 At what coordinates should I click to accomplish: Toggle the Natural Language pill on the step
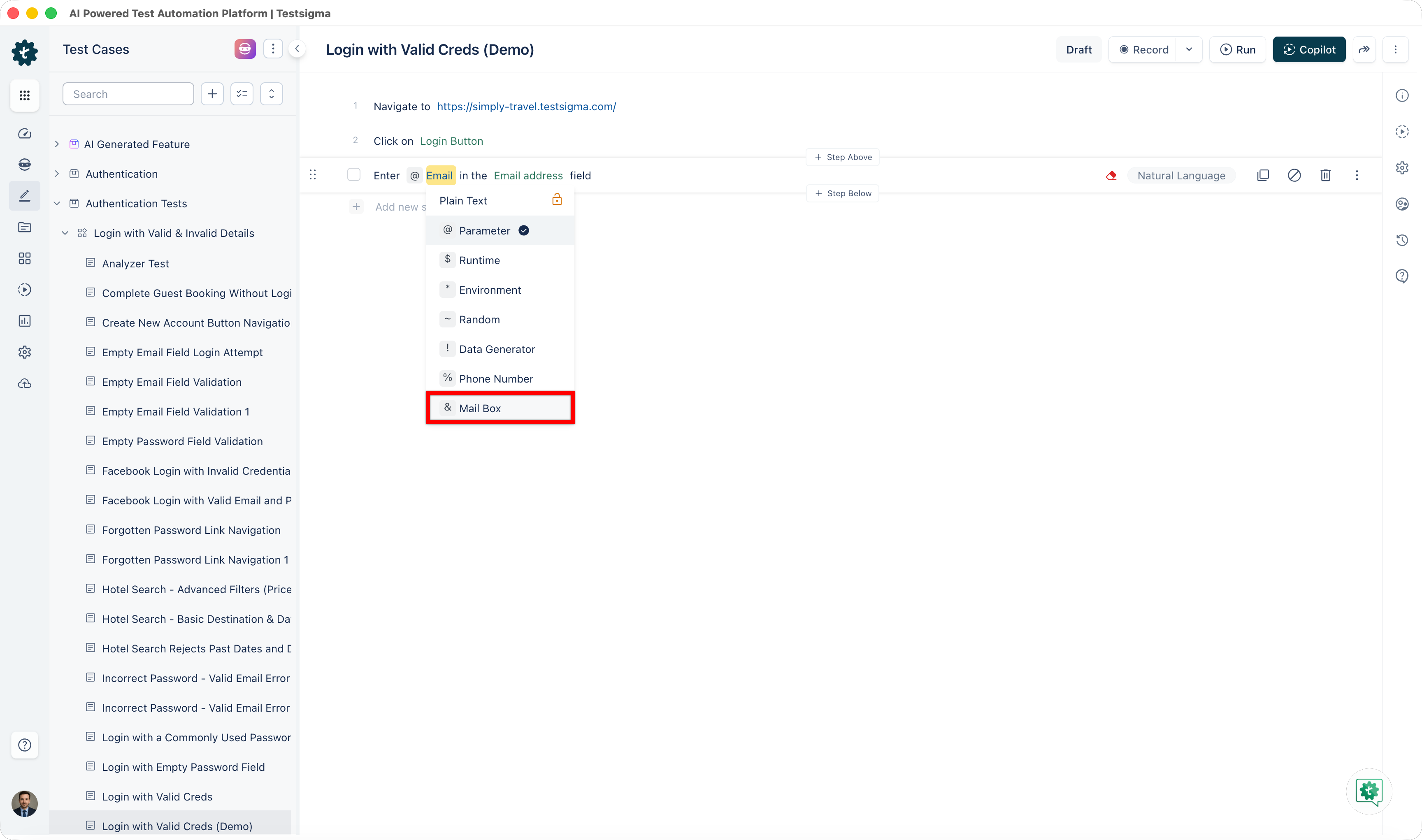coord(1181,176)
